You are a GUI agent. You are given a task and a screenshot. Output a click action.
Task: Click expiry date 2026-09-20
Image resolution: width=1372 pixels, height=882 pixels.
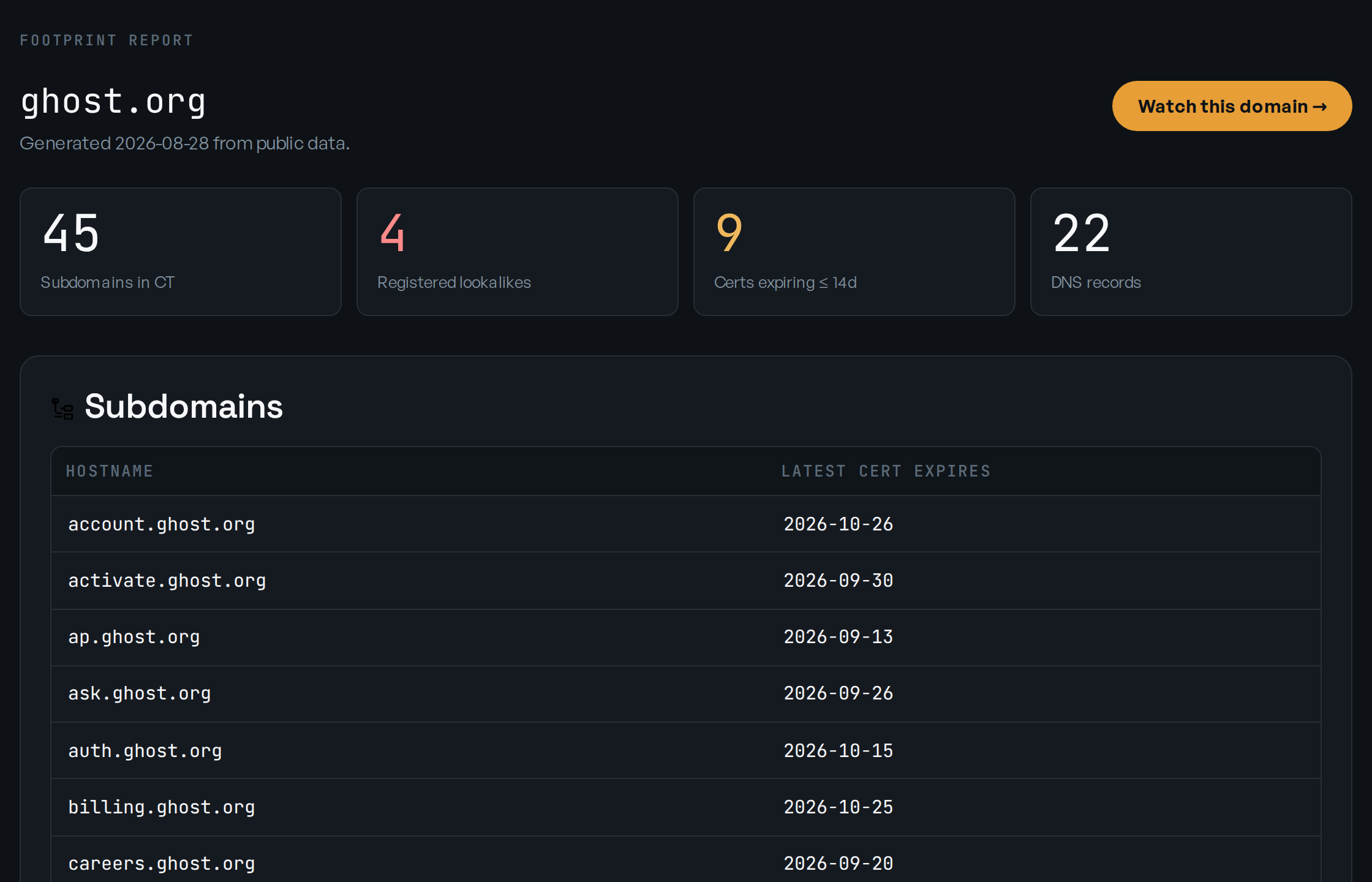tap(839, 864)
